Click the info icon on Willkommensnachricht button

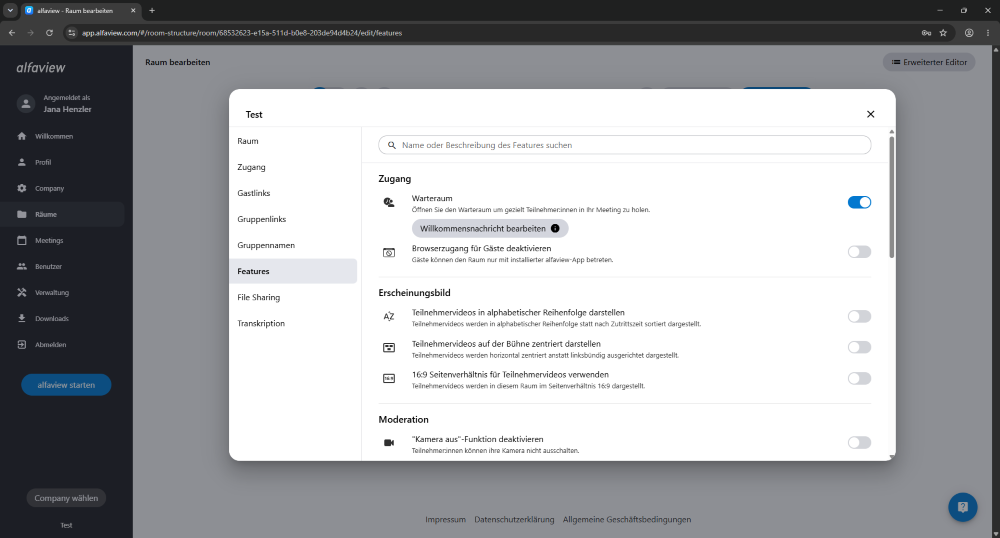(x=555, y=228)
